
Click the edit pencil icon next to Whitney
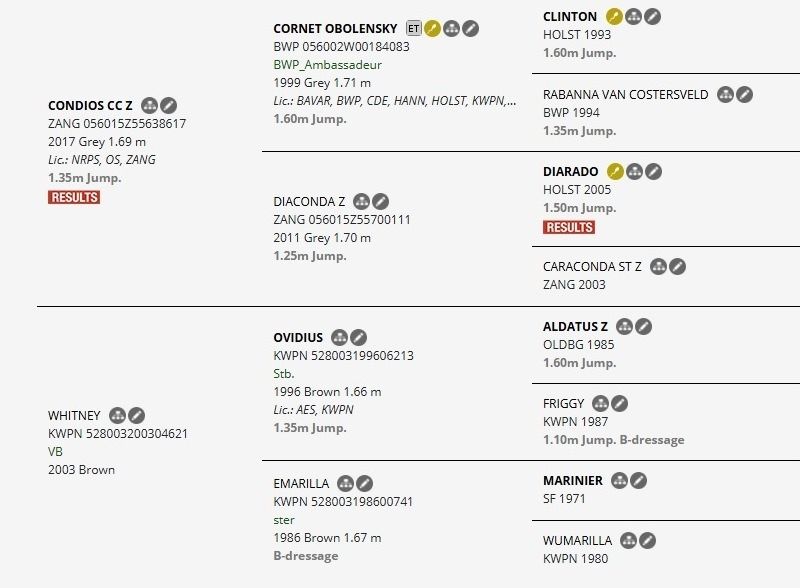137,415
